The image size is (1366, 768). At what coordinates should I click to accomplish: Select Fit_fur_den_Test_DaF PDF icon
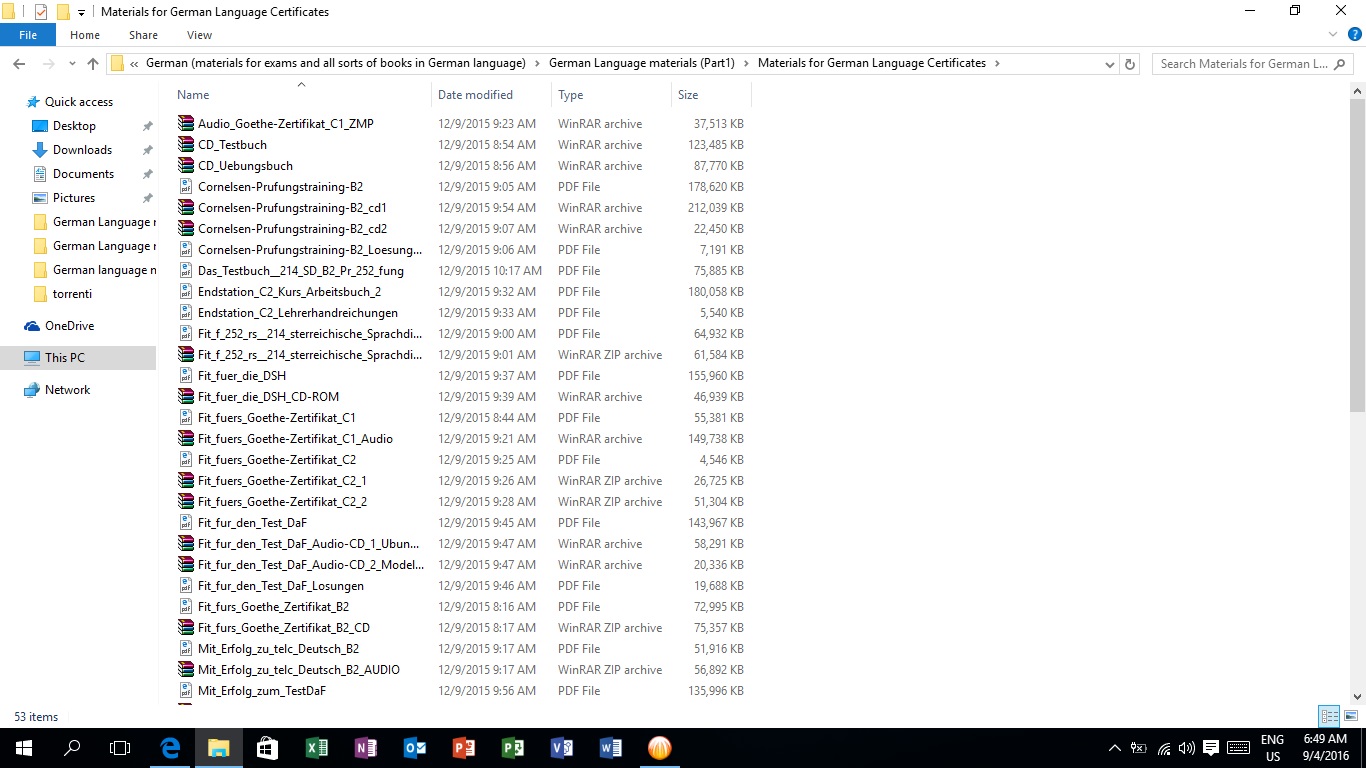[x=185, y=523]
